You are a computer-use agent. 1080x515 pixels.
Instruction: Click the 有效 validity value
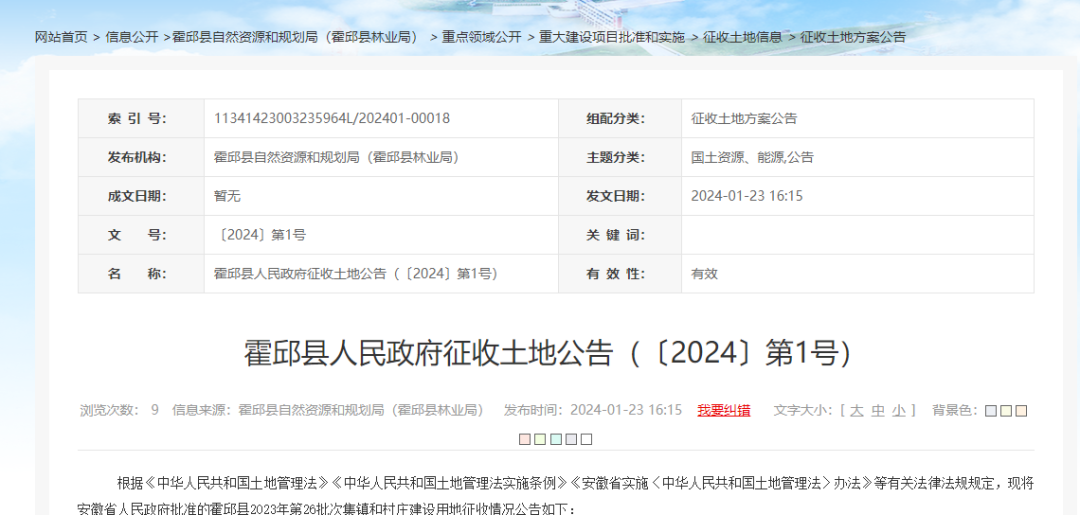[704, 274]
